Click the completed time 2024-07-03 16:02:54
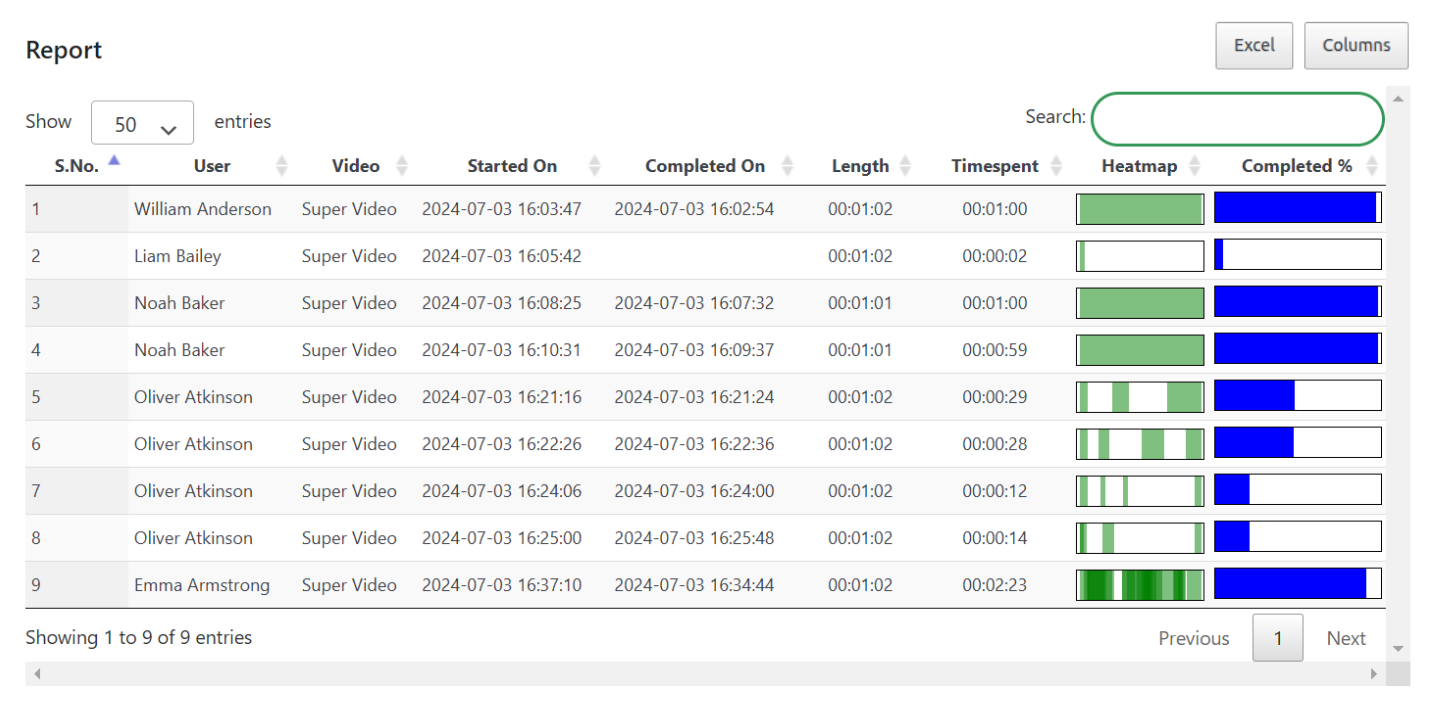Image resolution: width=1436 pixels, height=708 pixels. click(694, 209)
